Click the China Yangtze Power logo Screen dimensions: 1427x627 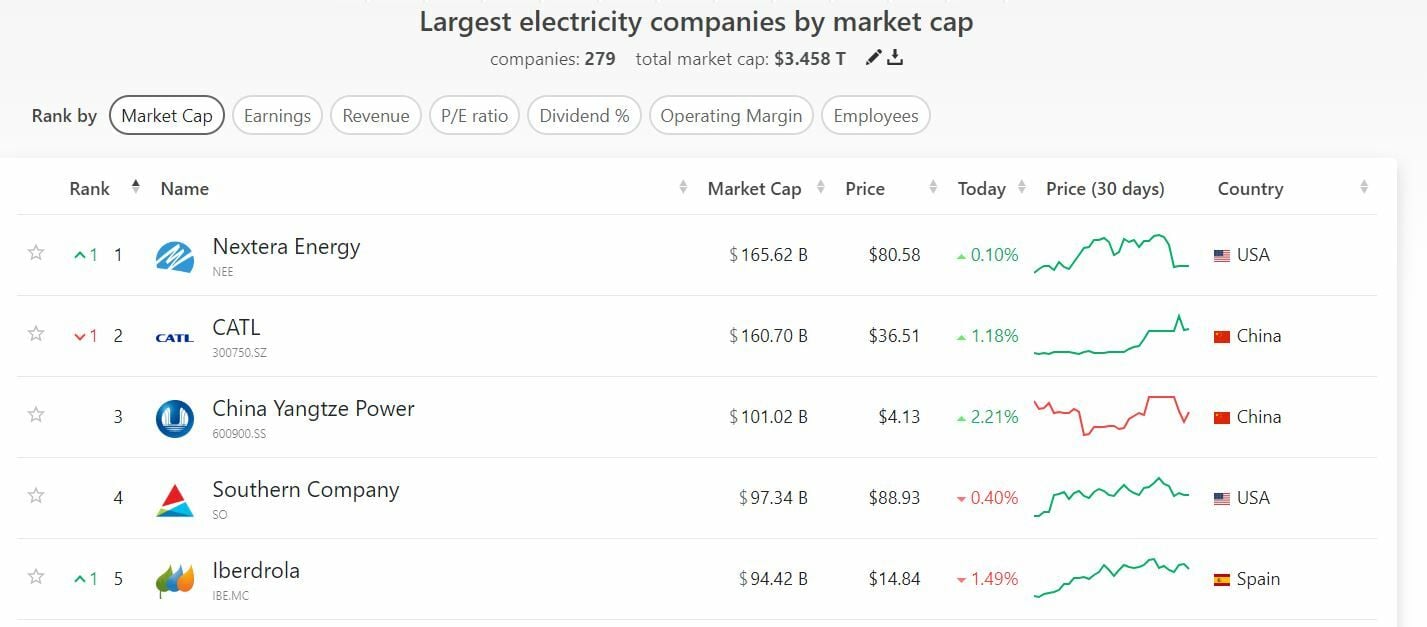(175, 418)
